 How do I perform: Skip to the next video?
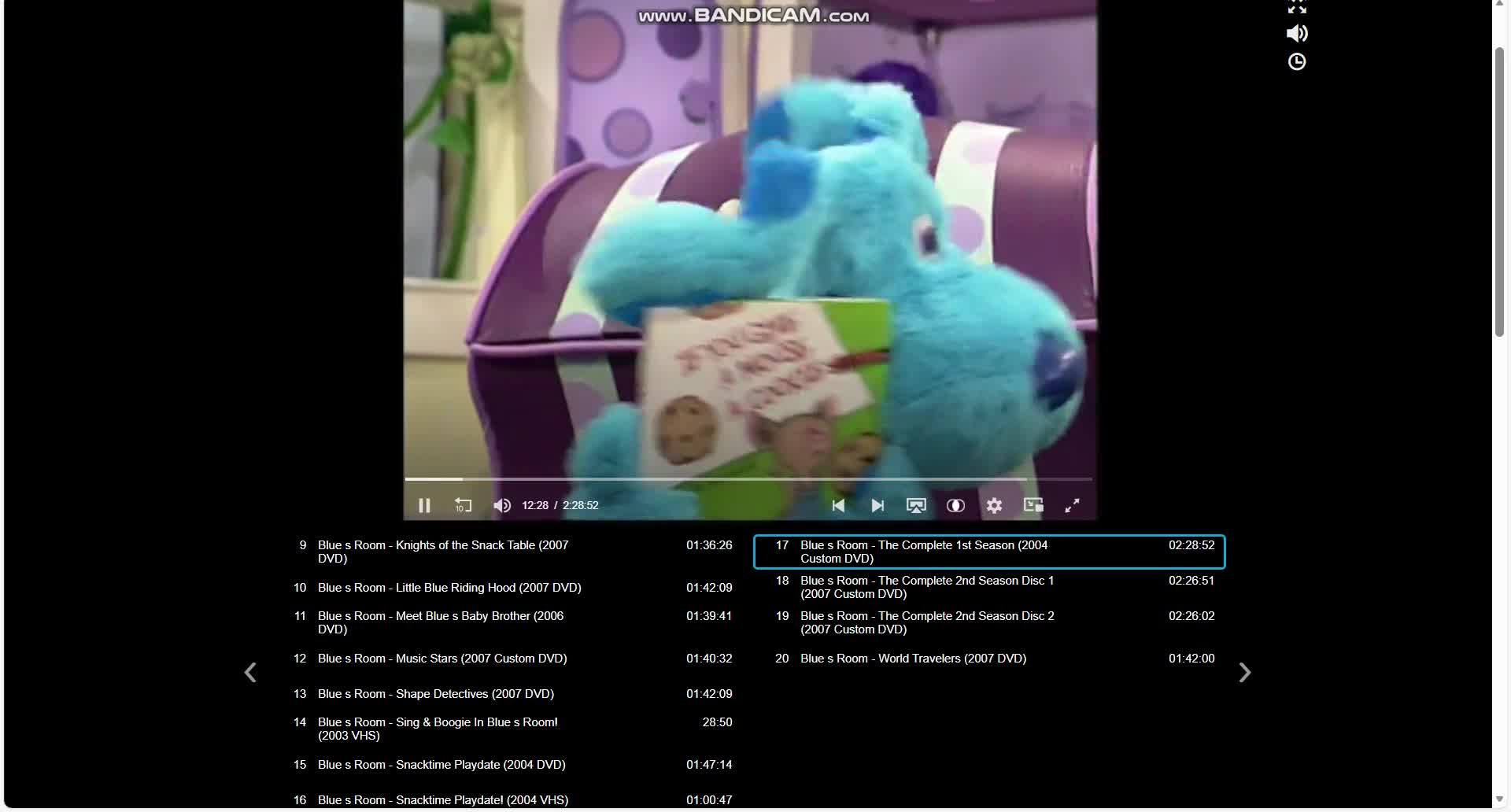[x=877, y=505]
